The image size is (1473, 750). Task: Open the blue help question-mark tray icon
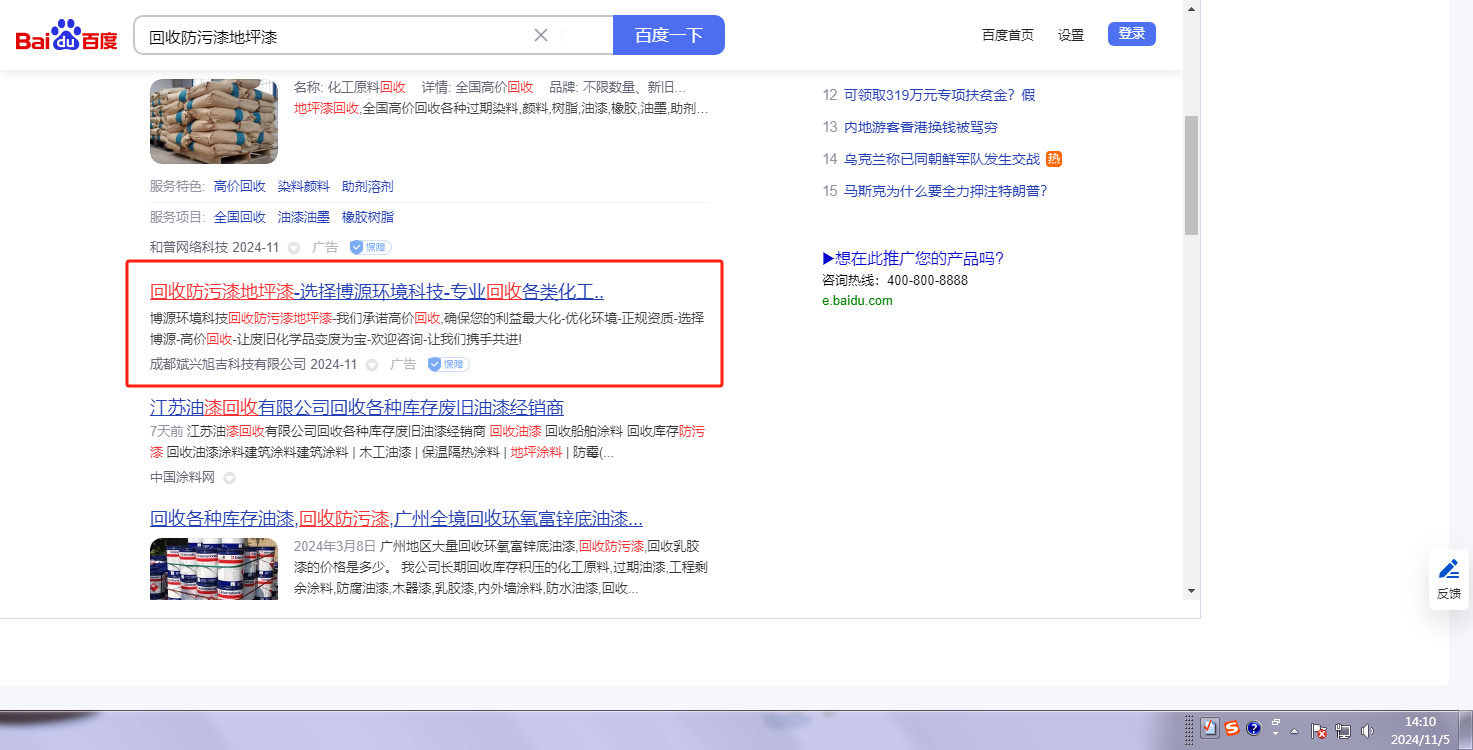(x=1254, y=728)
